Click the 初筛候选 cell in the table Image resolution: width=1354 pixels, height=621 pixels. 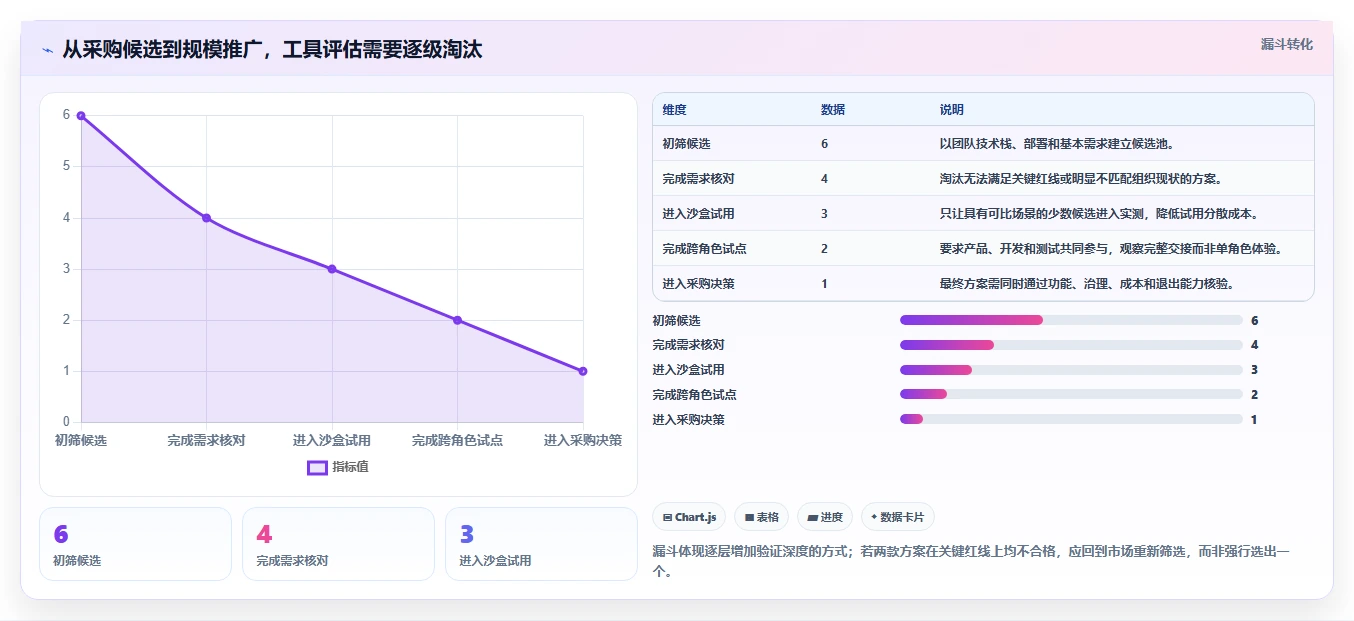coord(686,144)
